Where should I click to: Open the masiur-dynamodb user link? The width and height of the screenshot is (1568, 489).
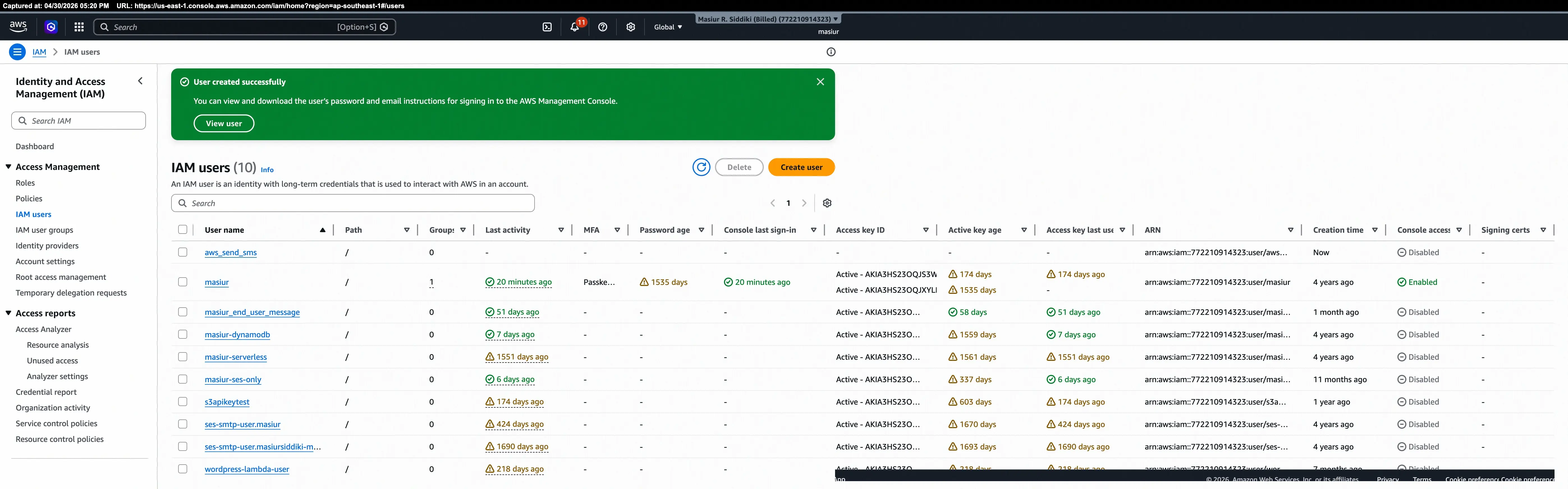237,335
